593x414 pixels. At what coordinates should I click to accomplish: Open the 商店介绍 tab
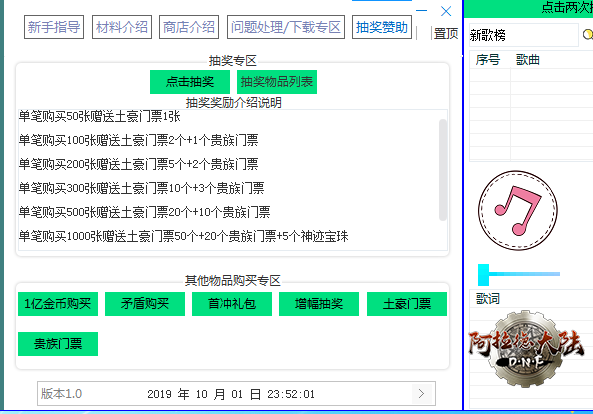[189, 27]
